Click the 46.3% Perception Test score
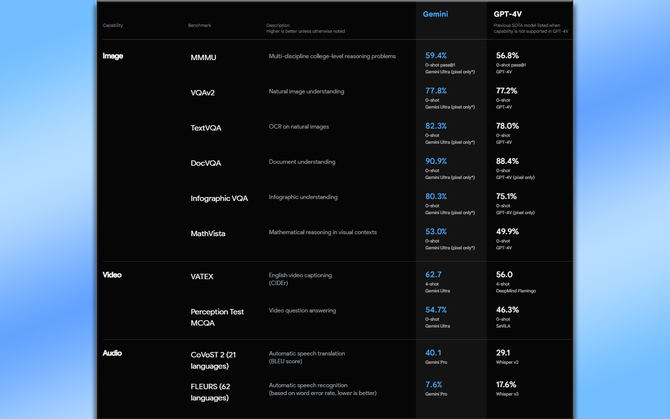 pos(508,310)
